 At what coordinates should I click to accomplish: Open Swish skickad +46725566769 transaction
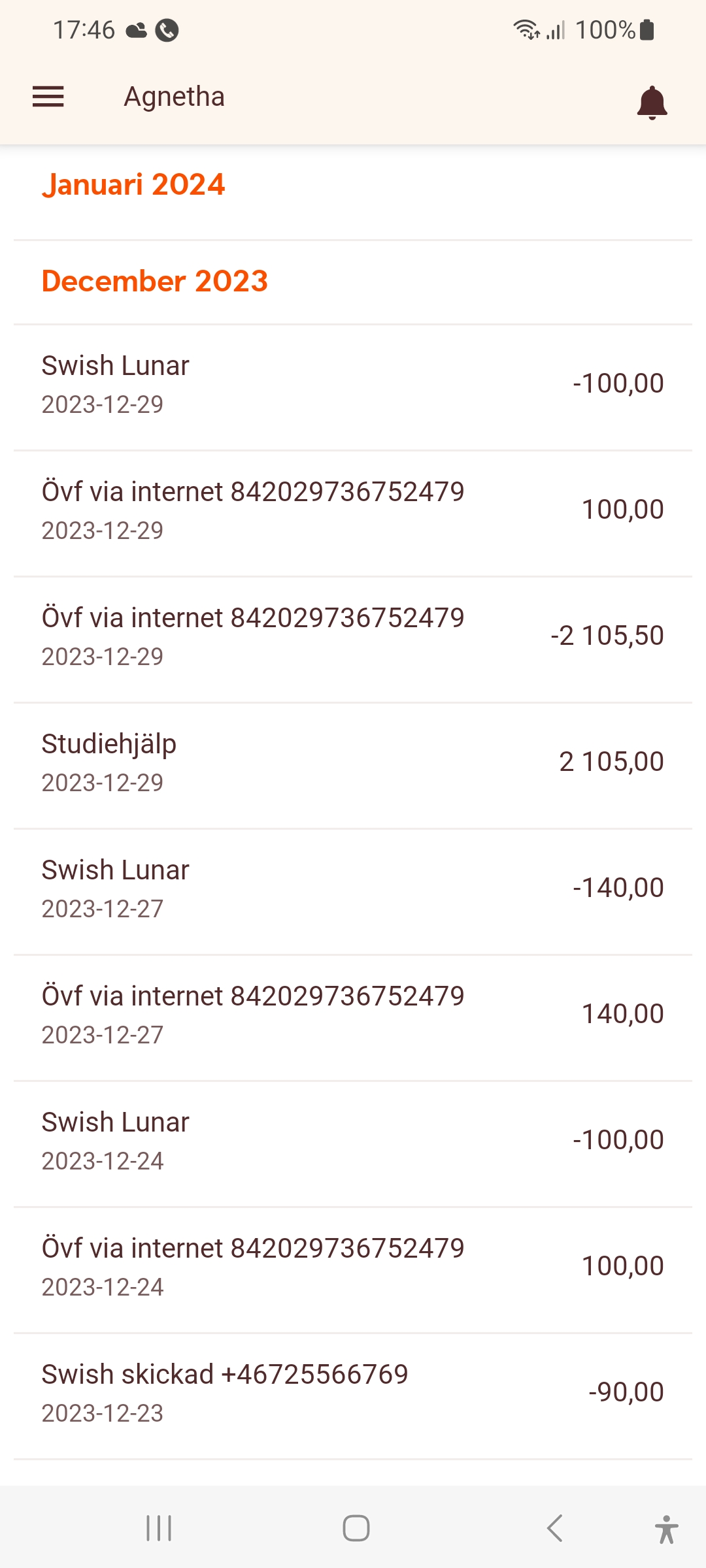coord(353,1393)
